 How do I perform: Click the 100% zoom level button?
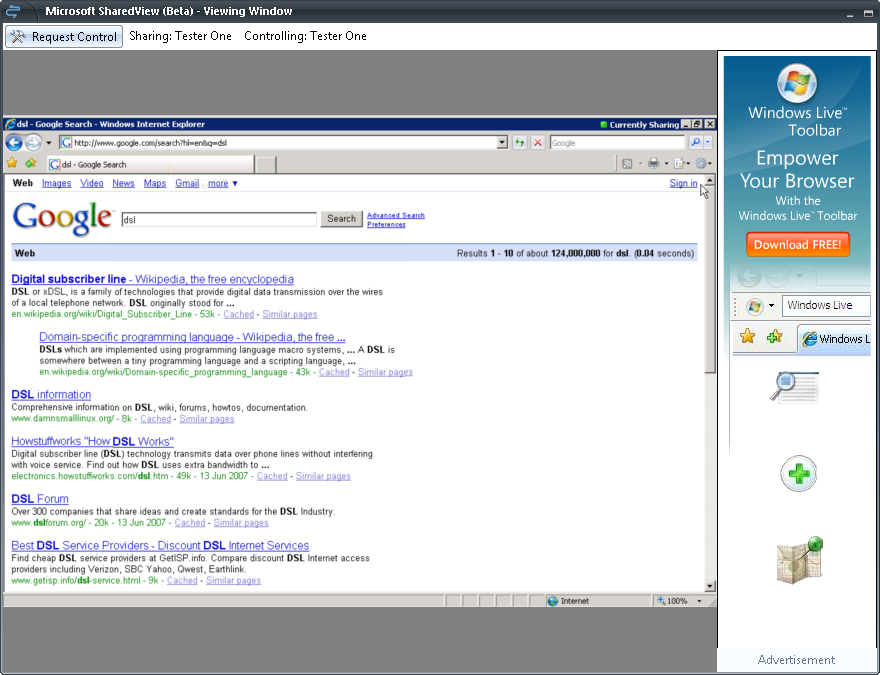pyautogui.click(x=673, y=601)
